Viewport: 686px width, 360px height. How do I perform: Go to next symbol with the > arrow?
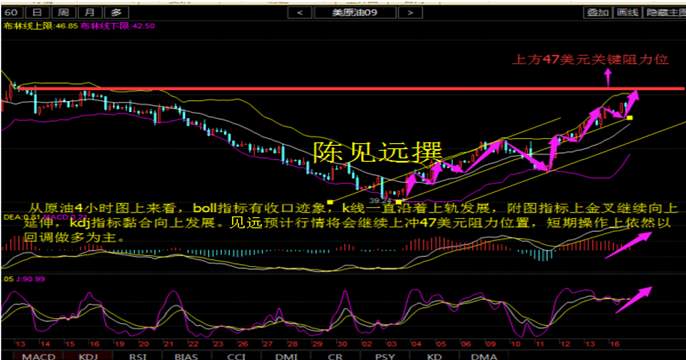coord(410,12)
